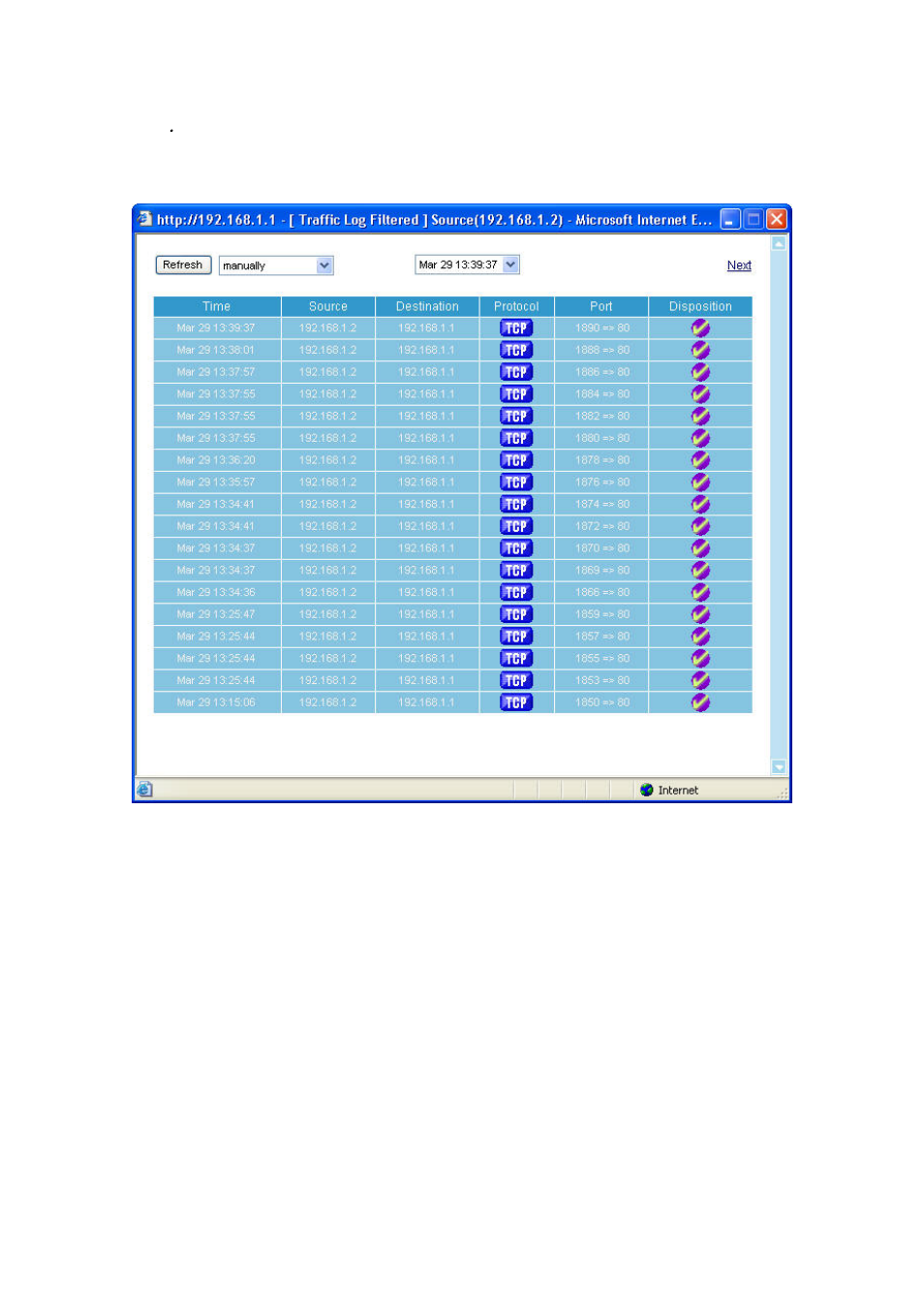Click the Protocol column header

516,306
